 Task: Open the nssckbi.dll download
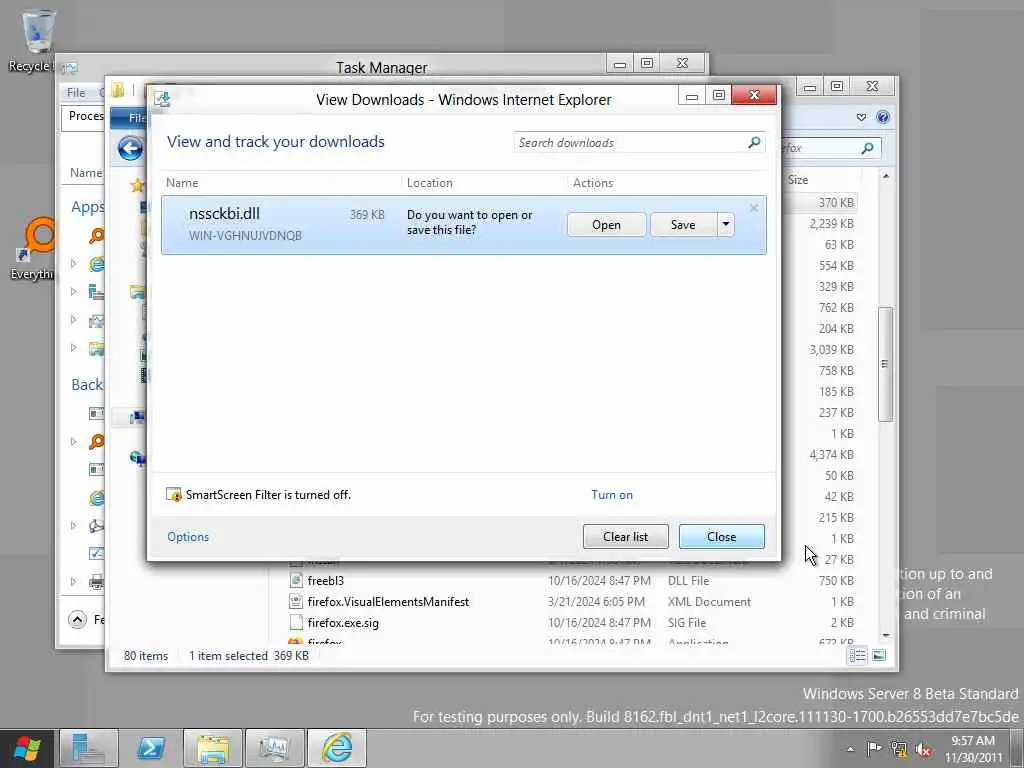(606, 225)
